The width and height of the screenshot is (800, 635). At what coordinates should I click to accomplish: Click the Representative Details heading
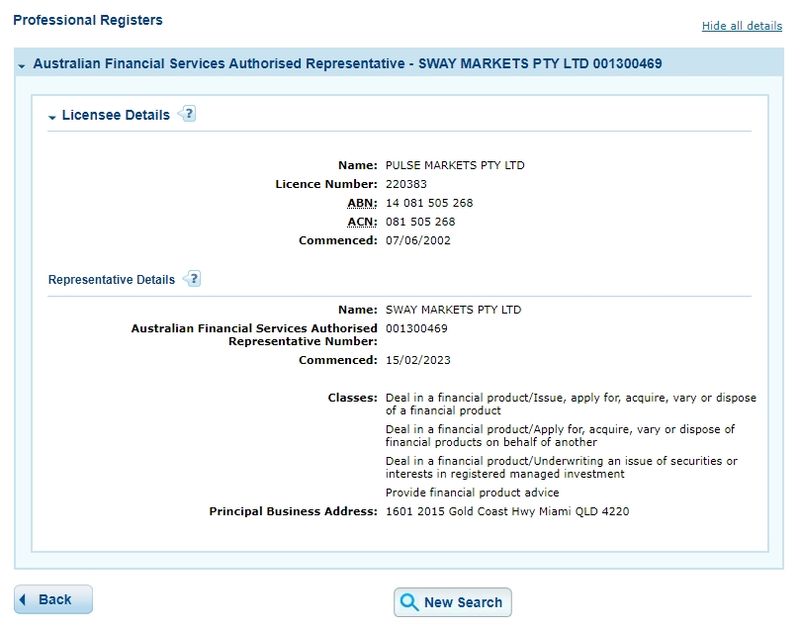[111, 280]
